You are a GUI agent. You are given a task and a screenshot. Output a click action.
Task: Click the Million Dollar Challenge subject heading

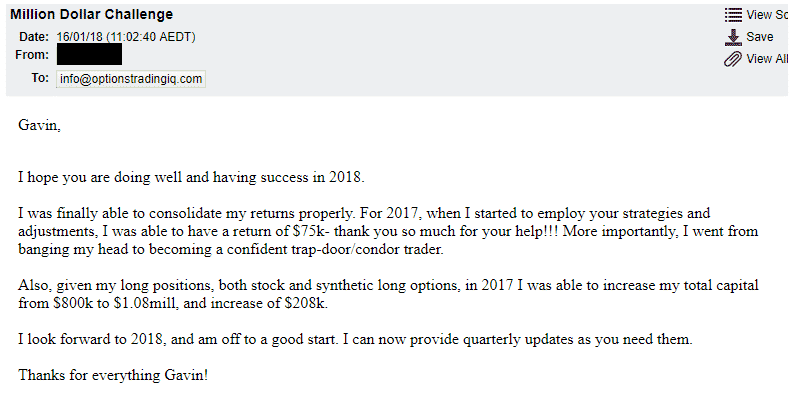91,14
